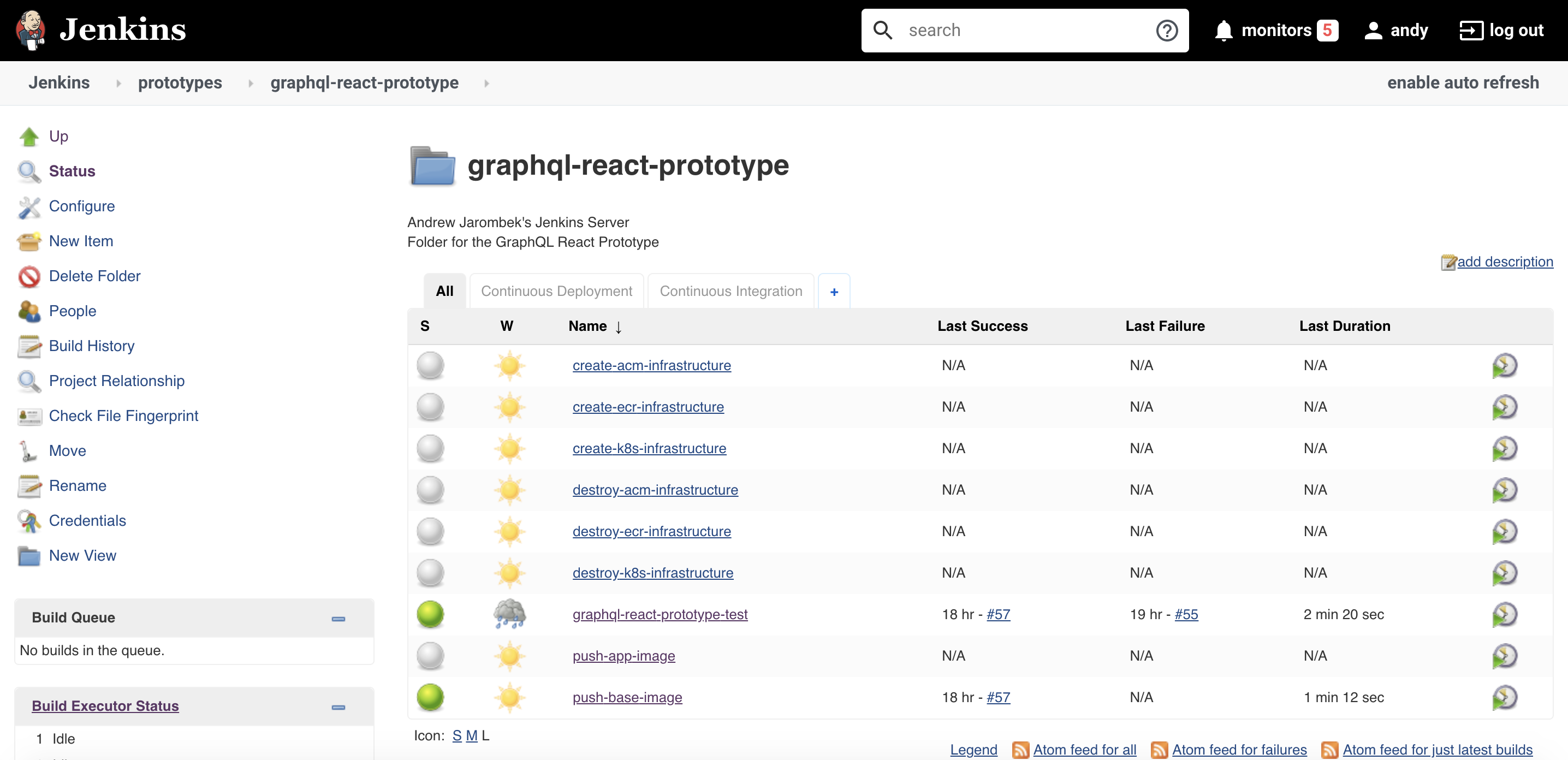Open Atom feed for all
Screen dimensions: 1568x760
[x=1084, y=750]
